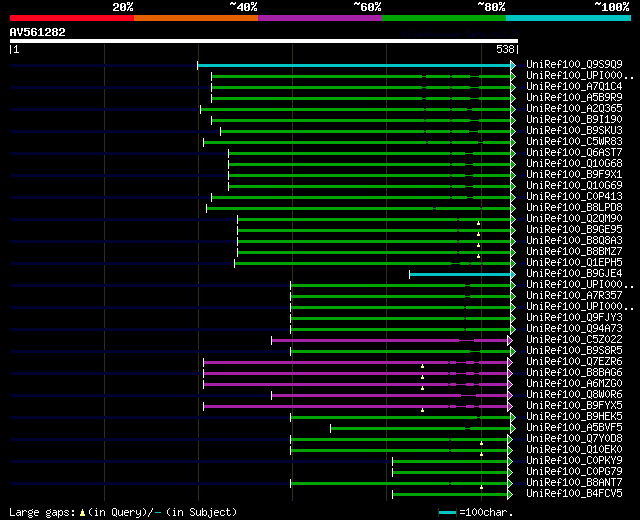Click the cyan 100char scale bar

pos(447,512)
